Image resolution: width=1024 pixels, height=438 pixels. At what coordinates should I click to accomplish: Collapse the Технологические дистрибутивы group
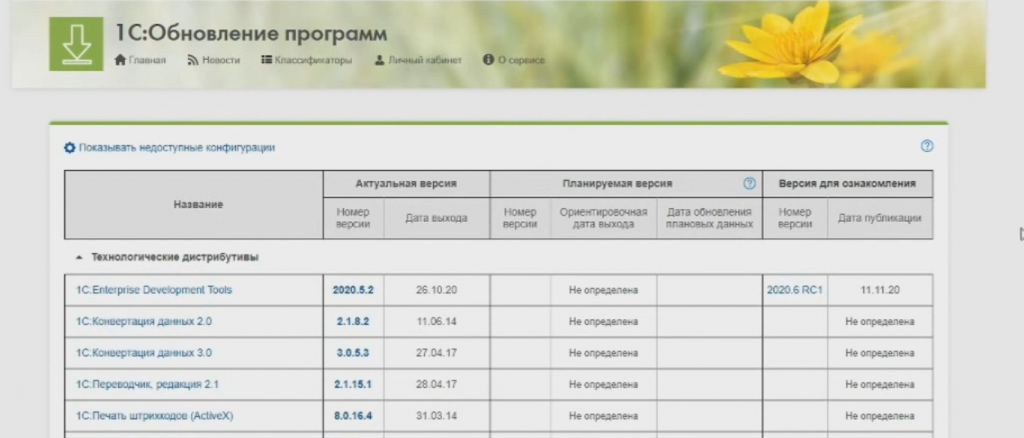79,257
